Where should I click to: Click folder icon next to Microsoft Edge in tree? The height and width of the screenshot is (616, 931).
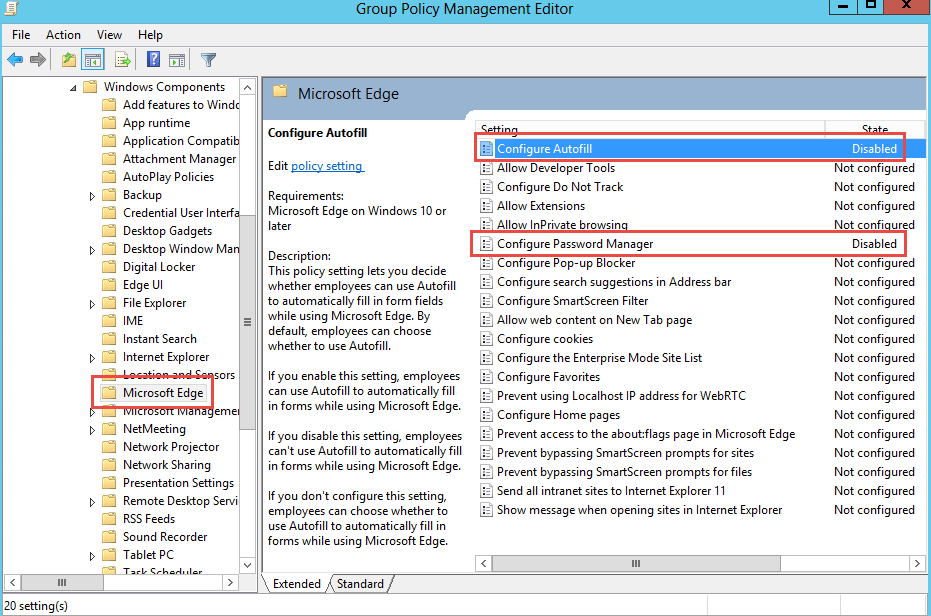(x=109, y=393)
